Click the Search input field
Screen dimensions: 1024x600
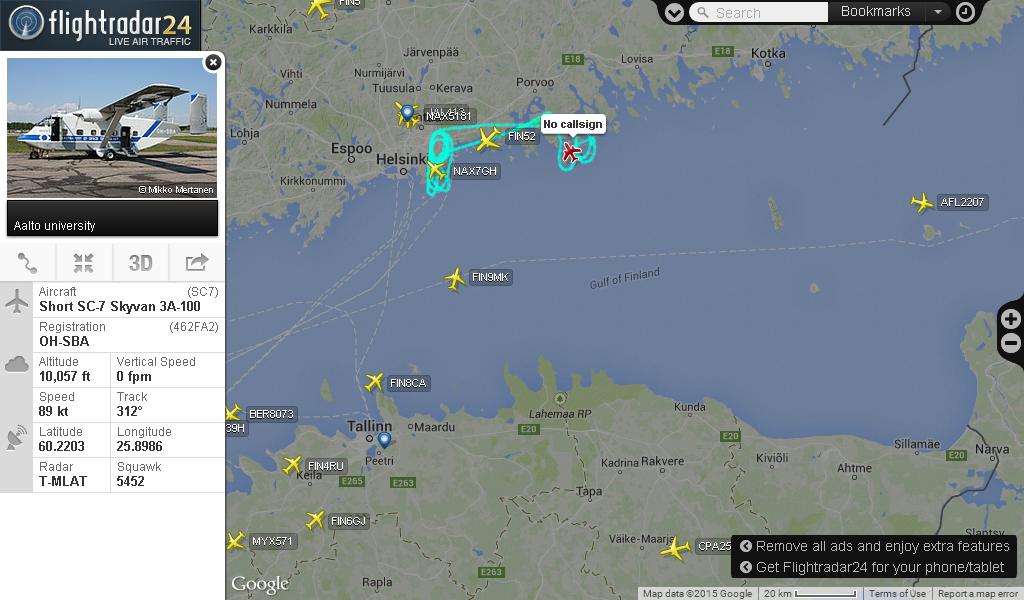click(x=759, y=12)
